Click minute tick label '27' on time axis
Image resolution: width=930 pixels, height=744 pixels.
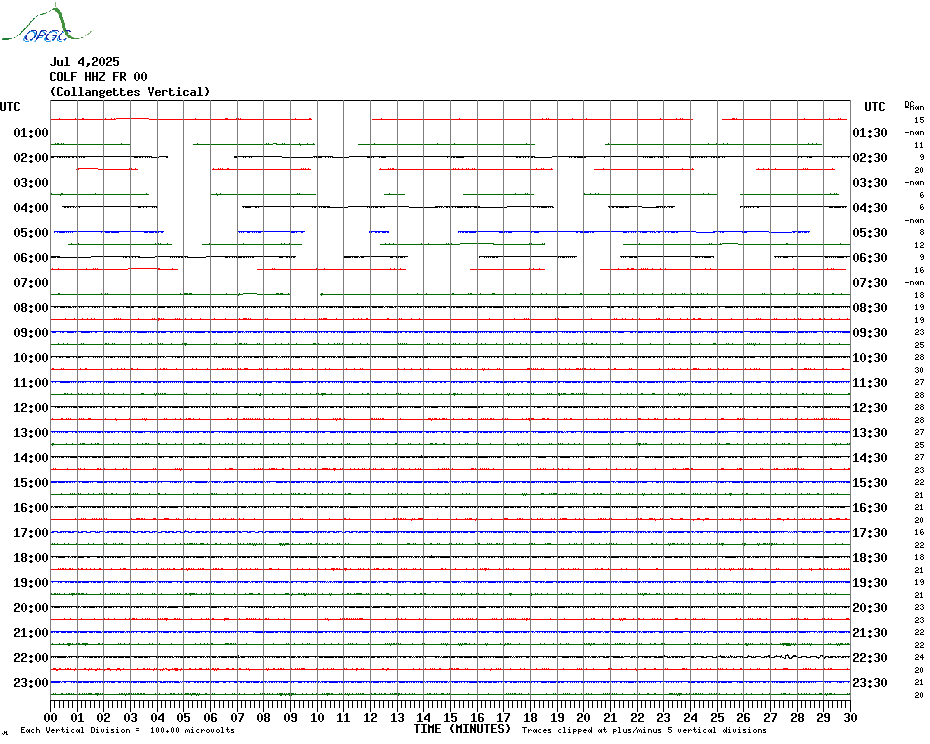click(x=770, y=718)
